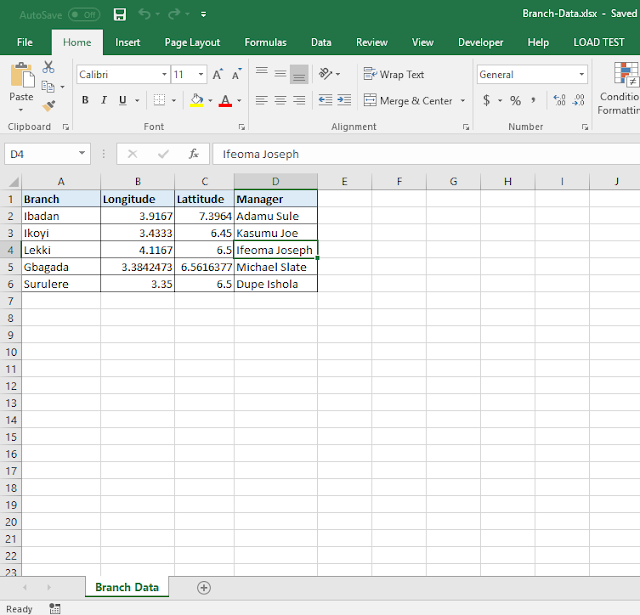Click the Copy icon
The height and width of the screenshot is (615, 640).
[x=48, y=87]
